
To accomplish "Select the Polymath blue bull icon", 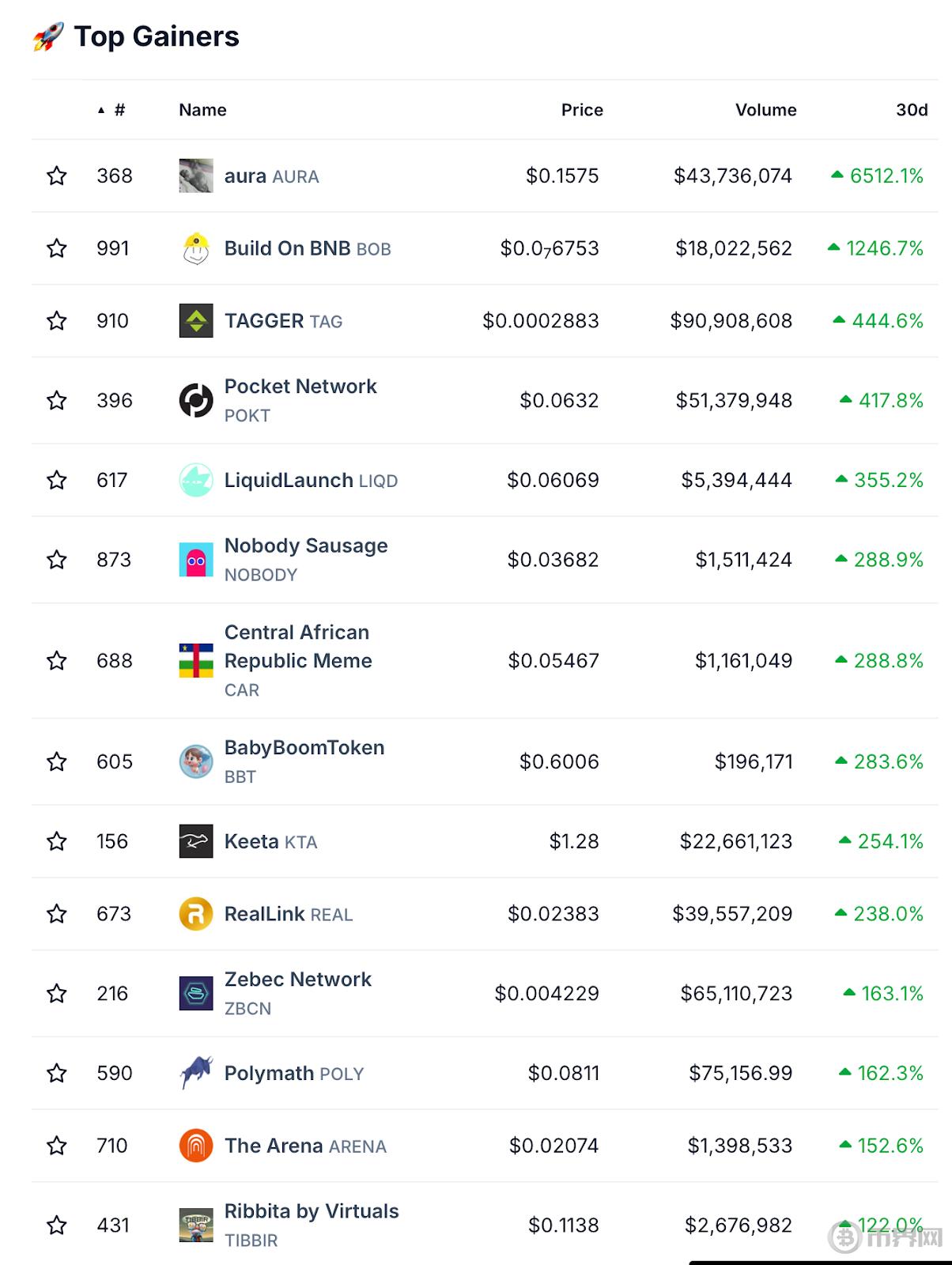I will coord(196,1073).
